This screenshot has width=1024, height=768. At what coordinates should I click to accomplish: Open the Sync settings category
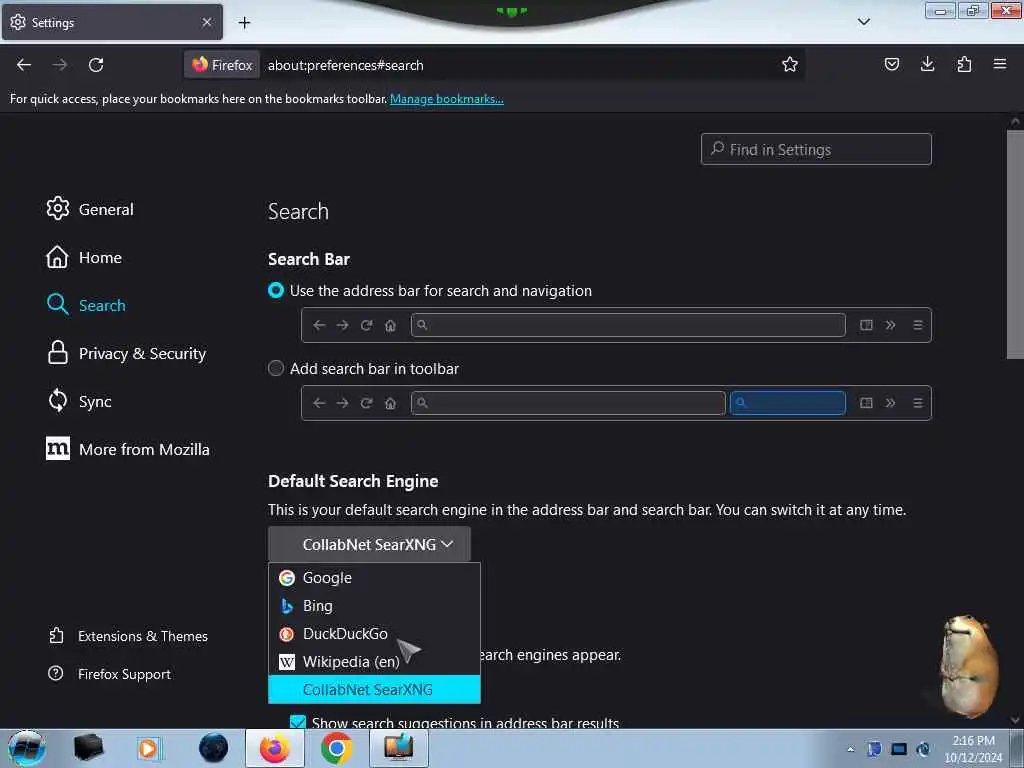click(x=79, y=401)
